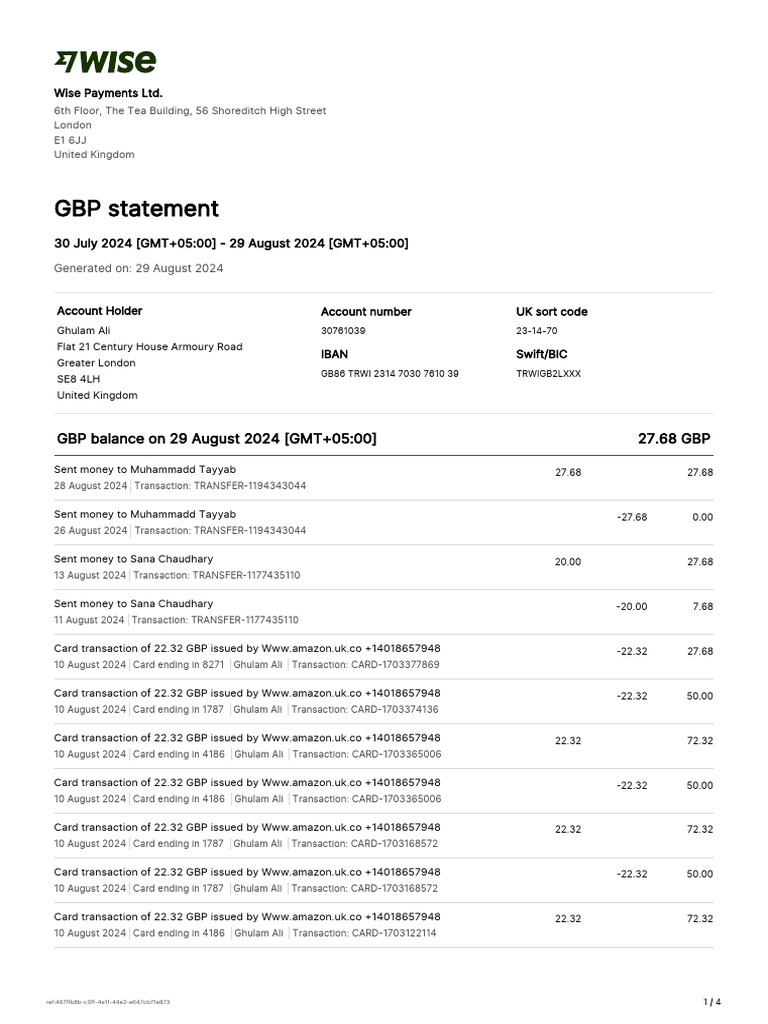The width and height of the screenshot is (768, 1024).
Task: Click the -20.00 outgoing amount
Action: 631,606
